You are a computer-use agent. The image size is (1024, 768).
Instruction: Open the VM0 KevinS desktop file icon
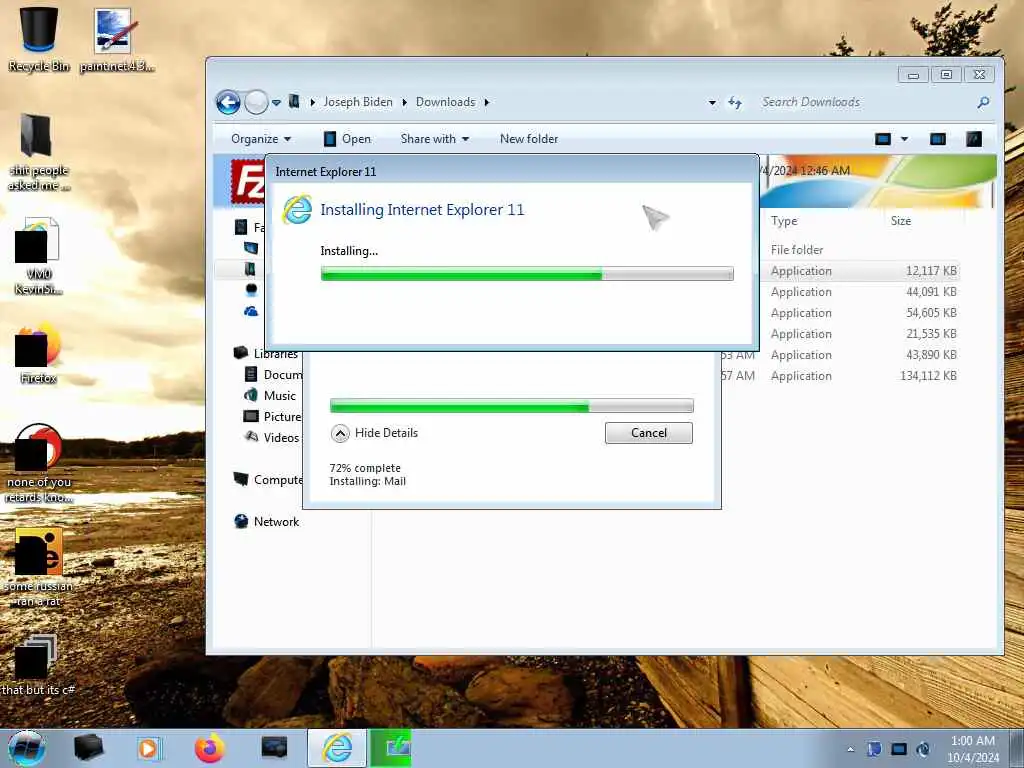point(38,256)
